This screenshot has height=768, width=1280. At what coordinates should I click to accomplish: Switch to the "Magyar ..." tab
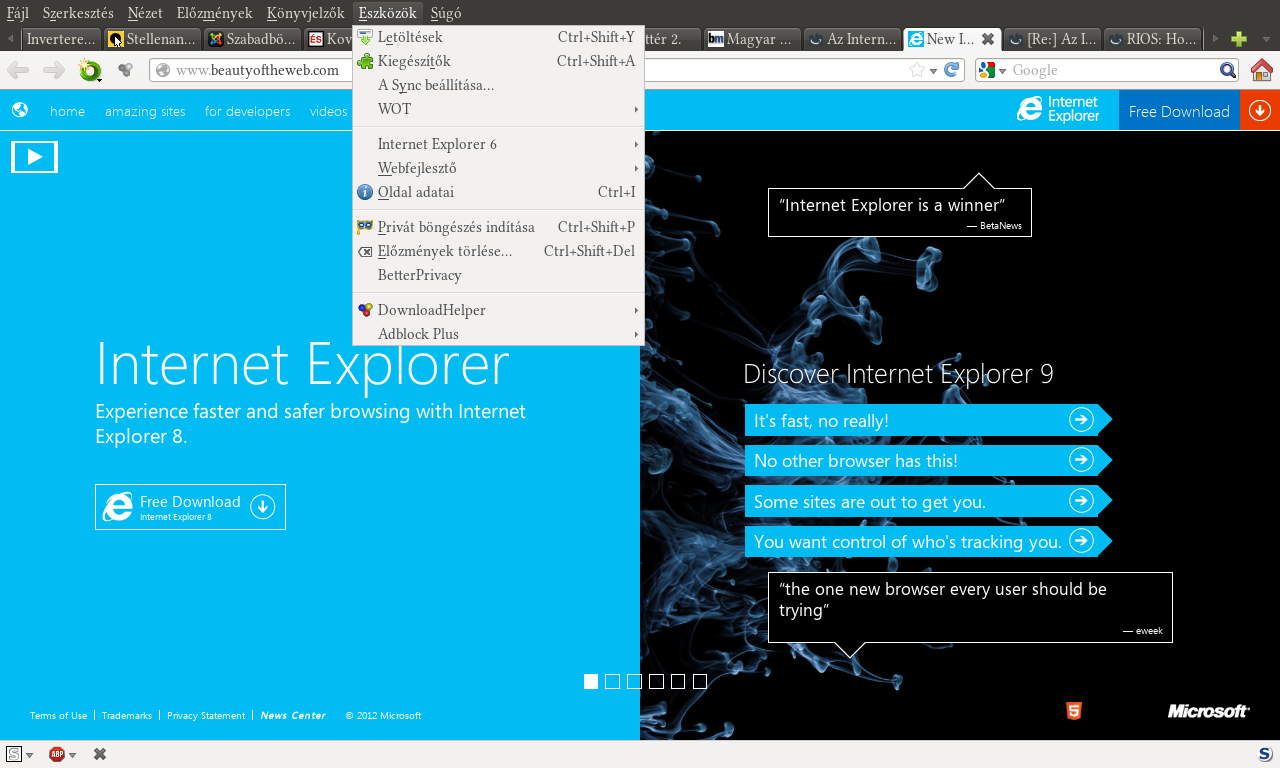752,39
